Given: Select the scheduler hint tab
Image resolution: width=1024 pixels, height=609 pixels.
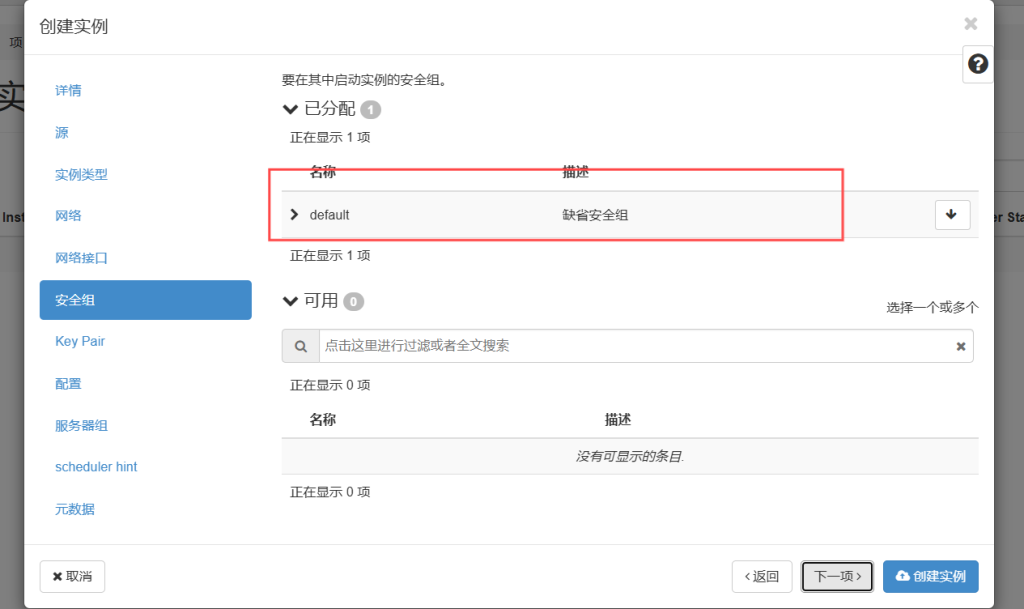Looking at the screenshot, I should pos(96,467).
